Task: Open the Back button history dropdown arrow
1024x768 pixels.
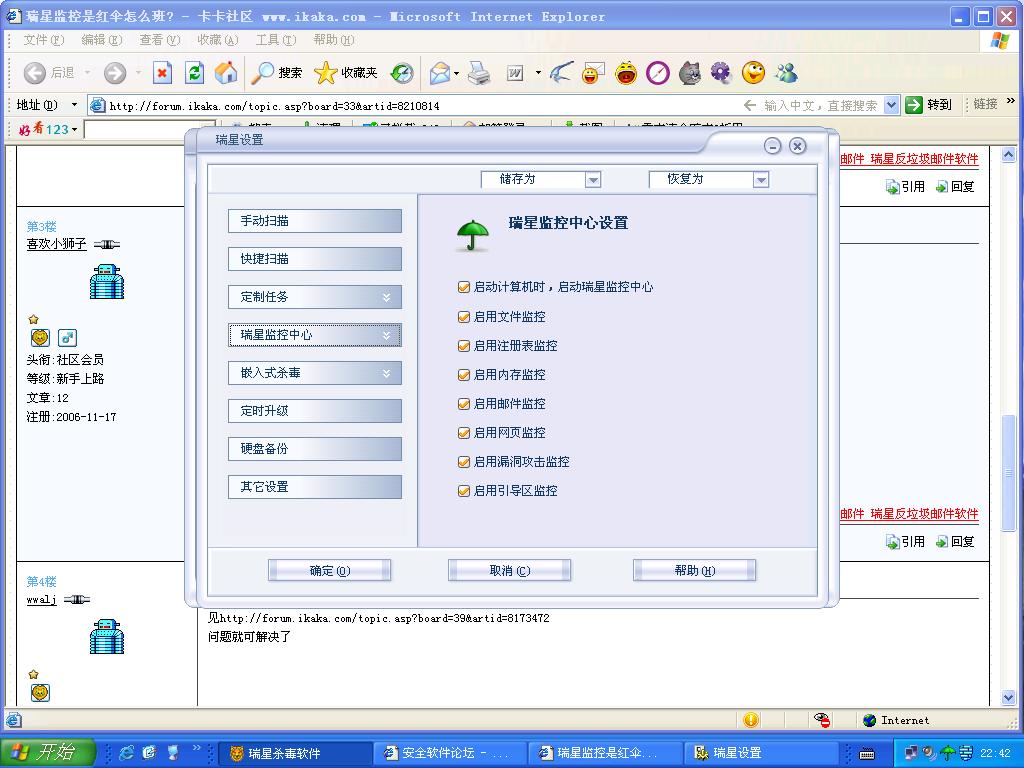Action: coord(87,72)
